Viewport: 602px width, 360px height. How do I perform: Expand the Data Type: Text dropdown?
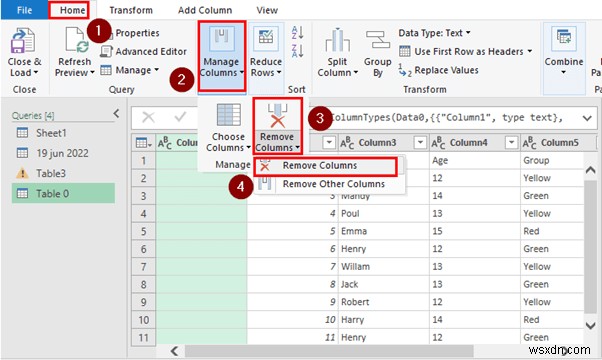468,33
